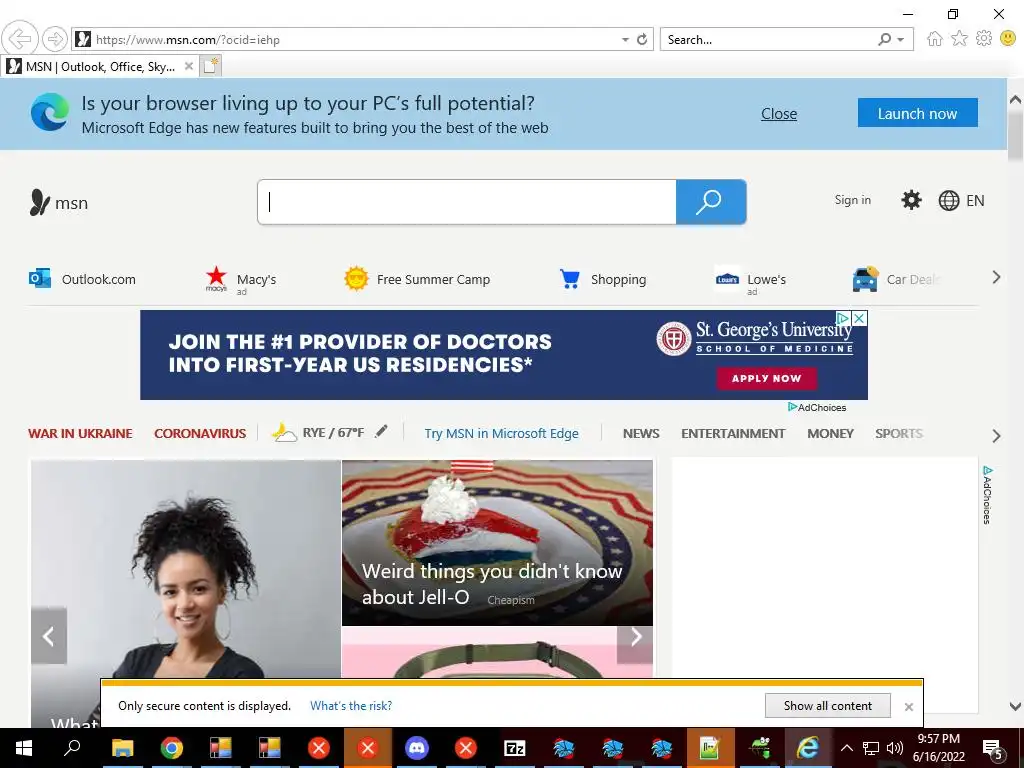
Task: Open WAR IN UKRAINE section
Action: 80,433
